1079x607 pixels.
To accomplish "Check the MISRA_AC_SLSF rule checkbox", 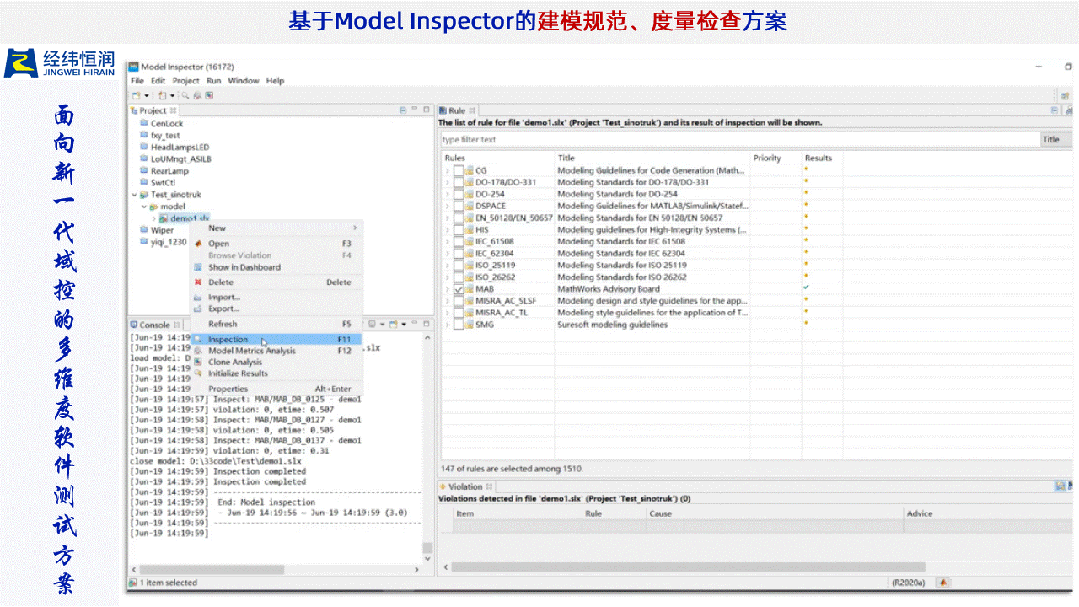I will pos(458,301).
